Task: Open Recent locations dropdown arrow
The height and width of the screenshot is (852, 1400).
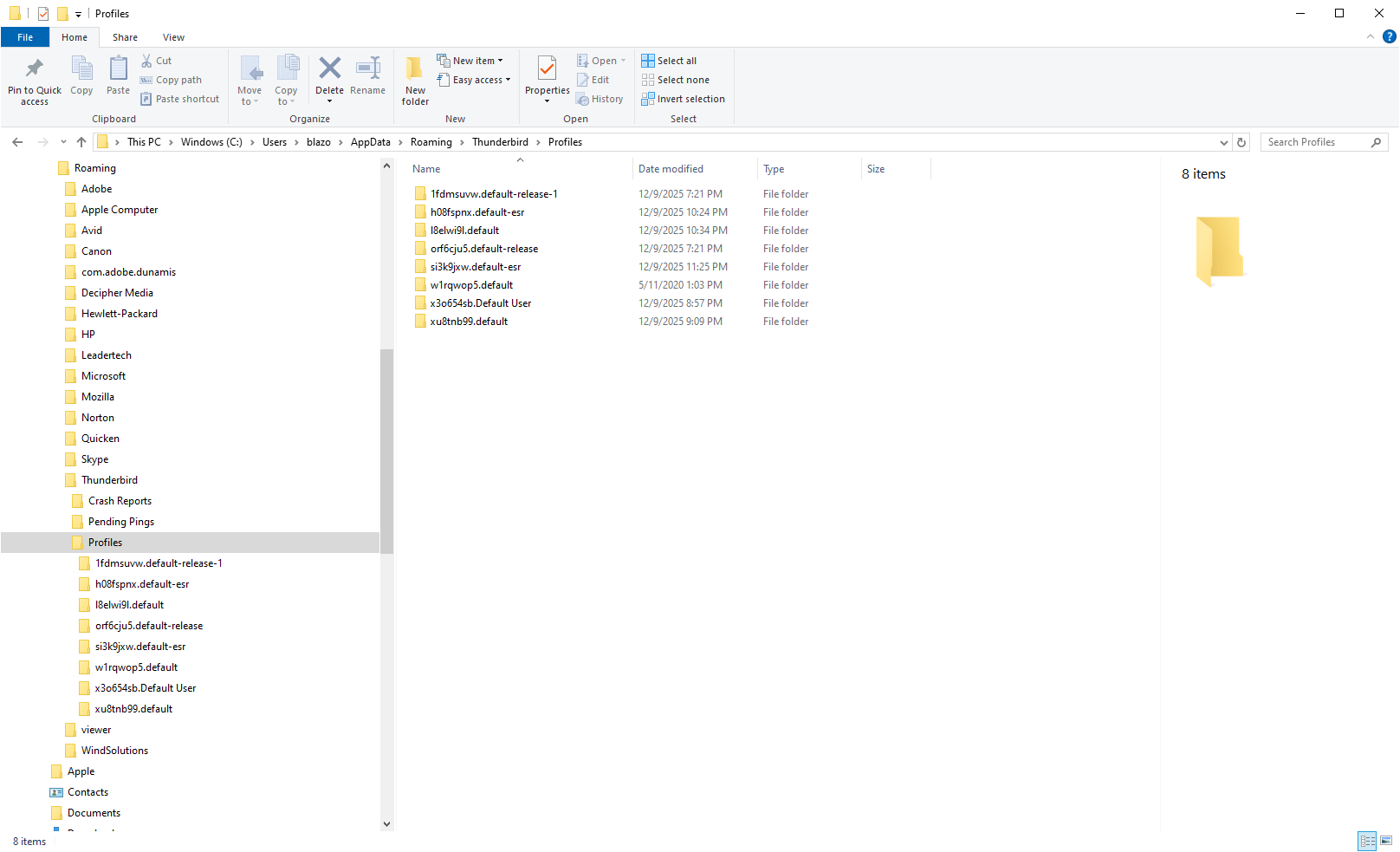Action: 63,142
